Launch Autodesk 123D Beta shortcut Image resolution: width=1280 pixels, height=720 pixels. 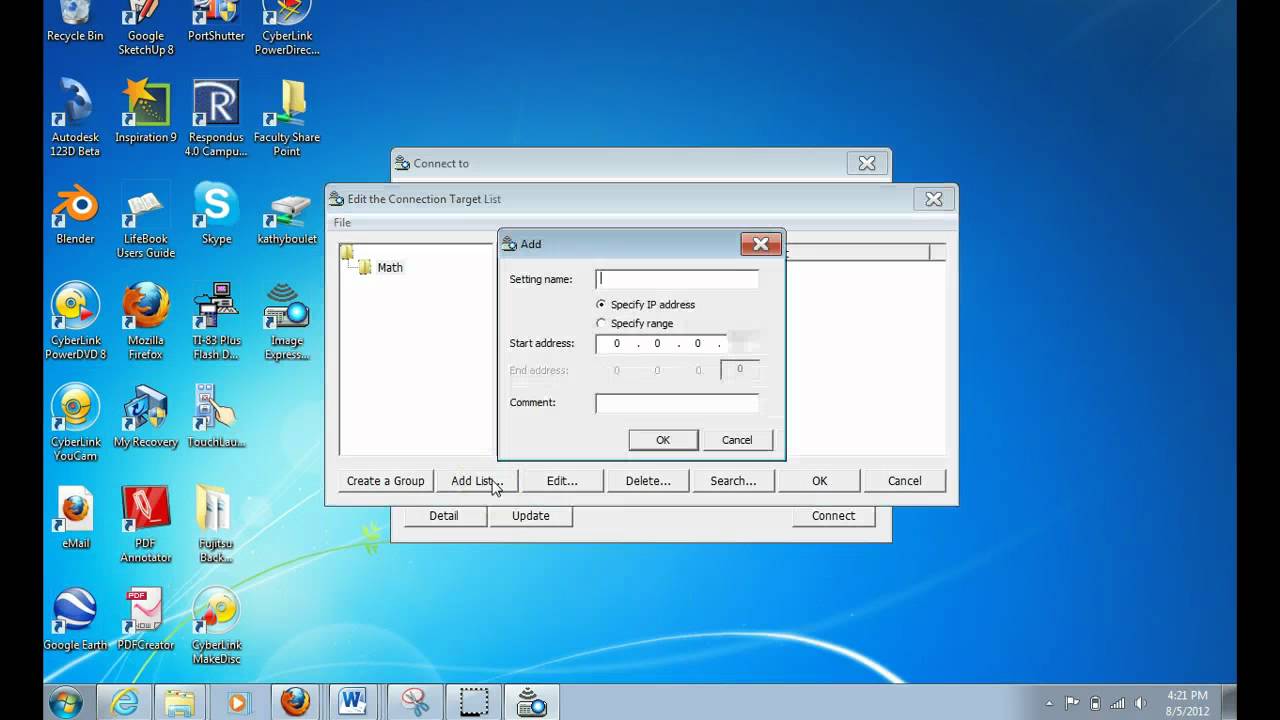75,118
